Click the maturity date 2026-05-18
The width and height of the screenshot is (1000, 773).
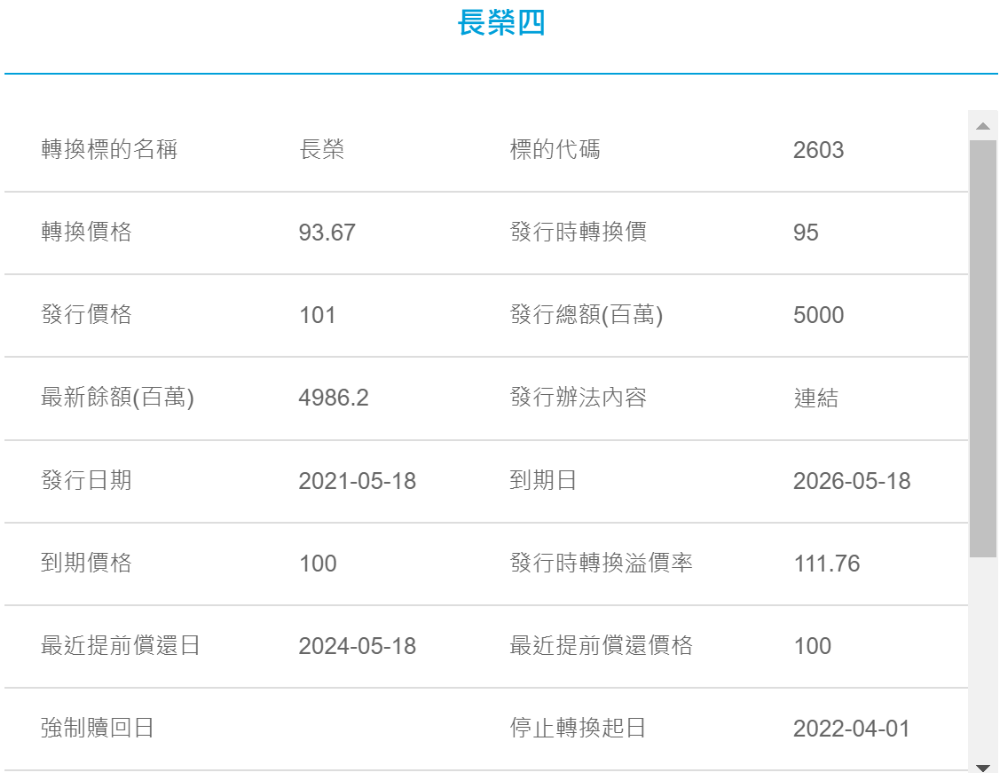(851, 481)
